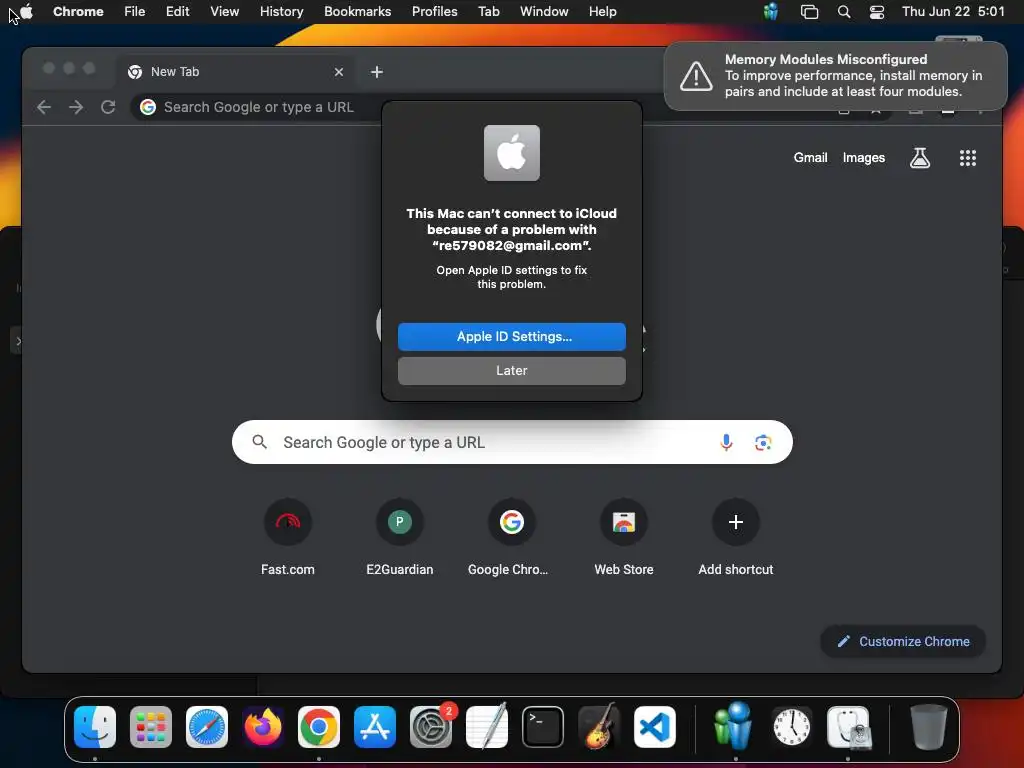Click Add shortcut tile
Viewport: 1024px width, 768px height.
click(x=735, y=537)
